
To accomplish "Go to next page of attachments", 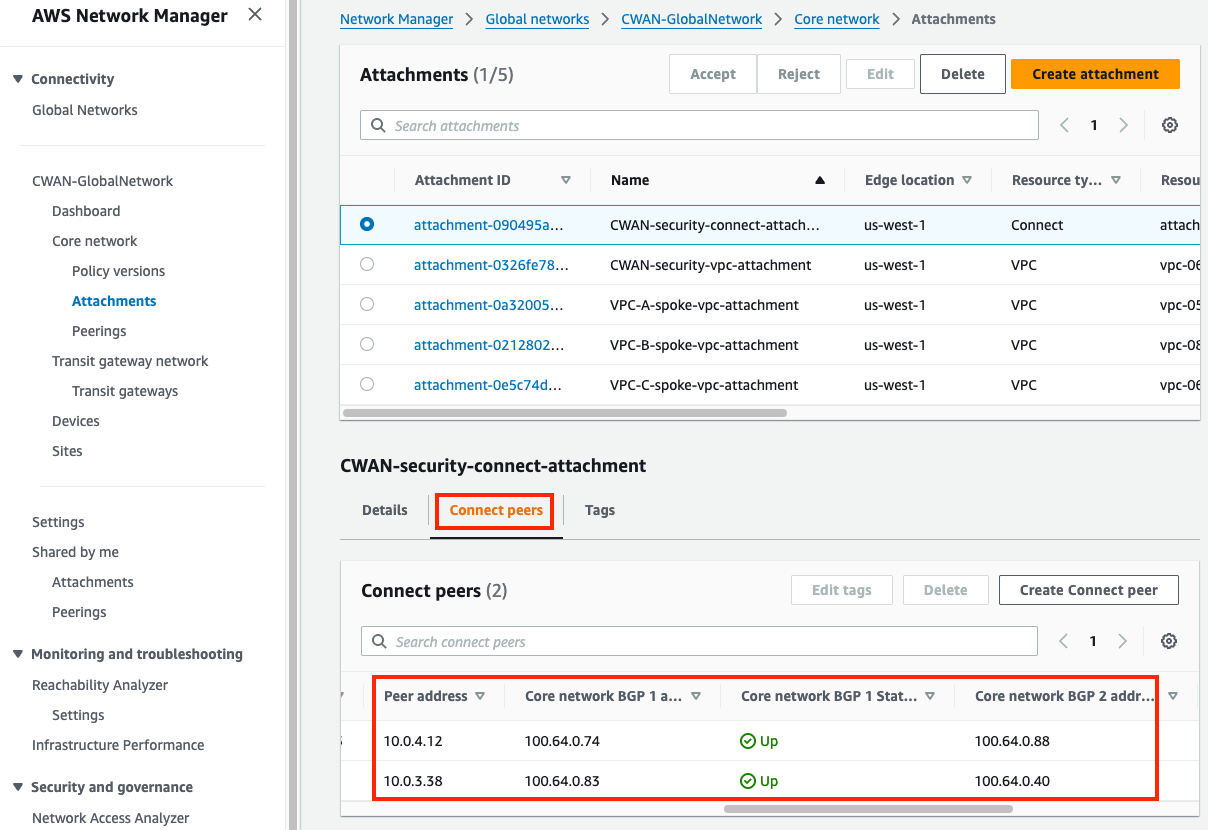I will [1124, 125].
